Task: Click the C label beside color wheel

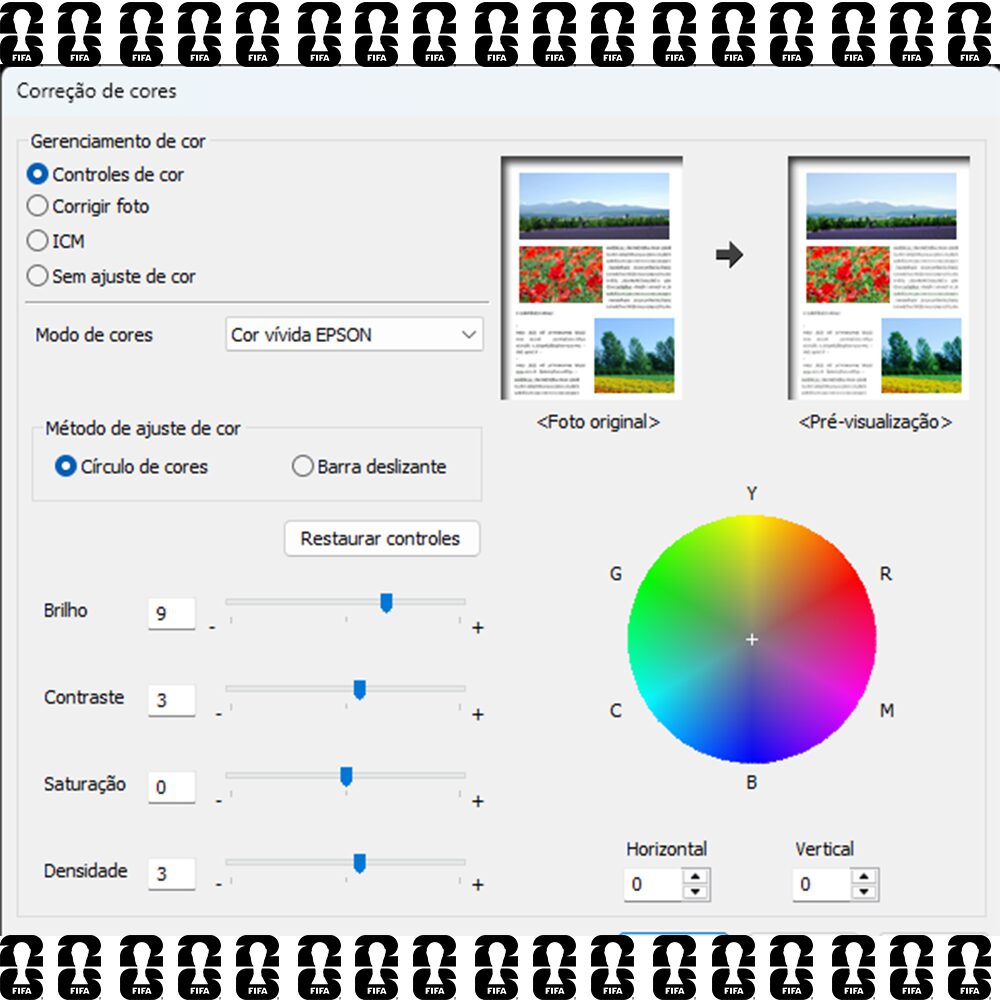Action: (615, 710)
